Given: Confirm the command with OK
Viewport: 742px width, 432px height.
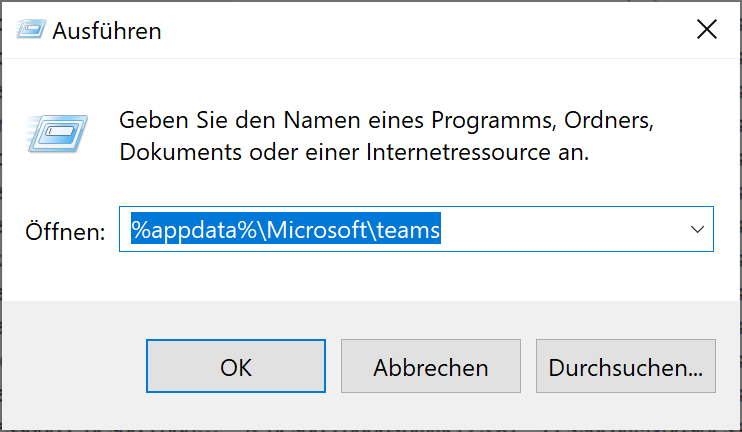Looking at the screenshot, I should [236, 367].
